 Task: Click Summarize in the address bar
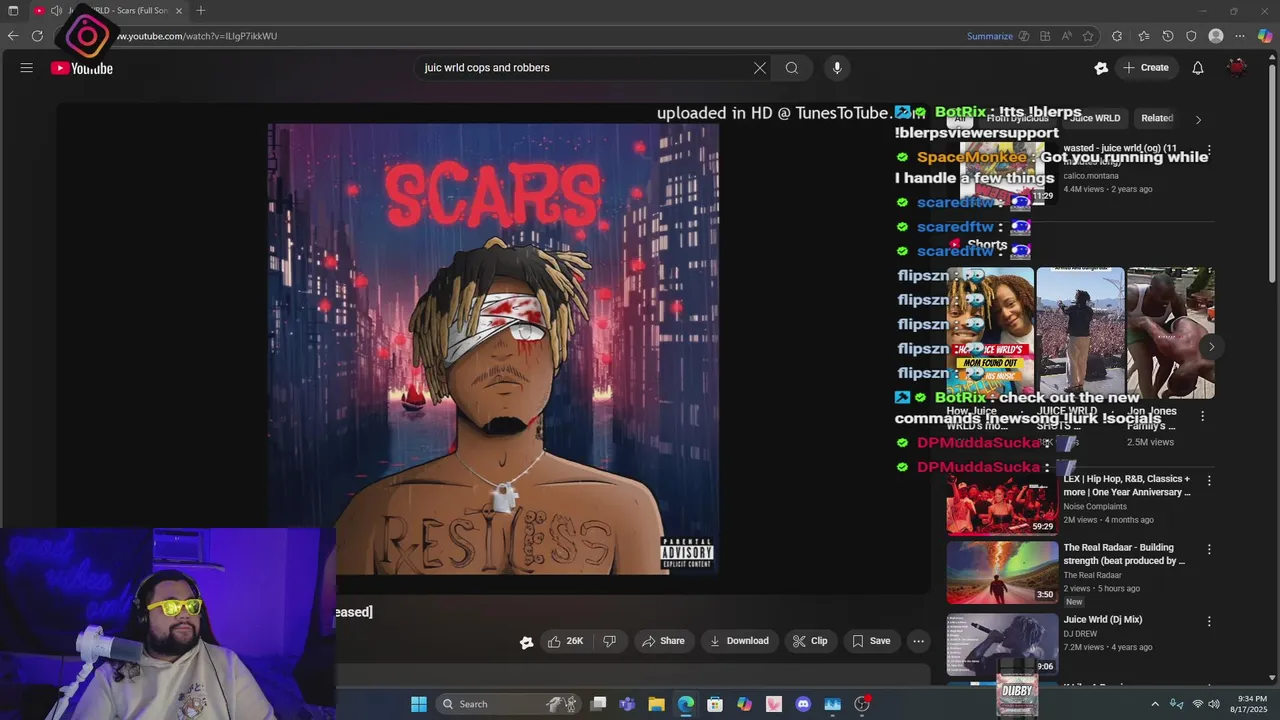[x=990, y=36]
